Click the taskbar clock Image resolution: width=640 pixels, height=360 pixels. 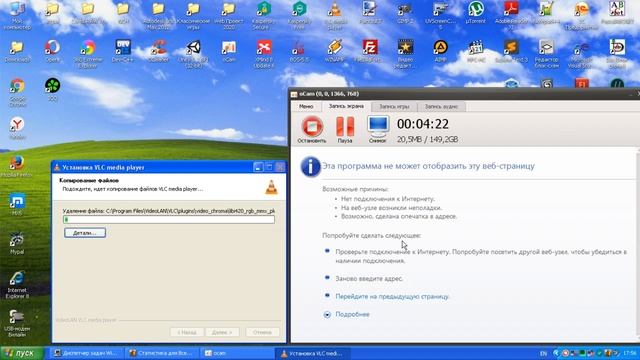[630, 353]
